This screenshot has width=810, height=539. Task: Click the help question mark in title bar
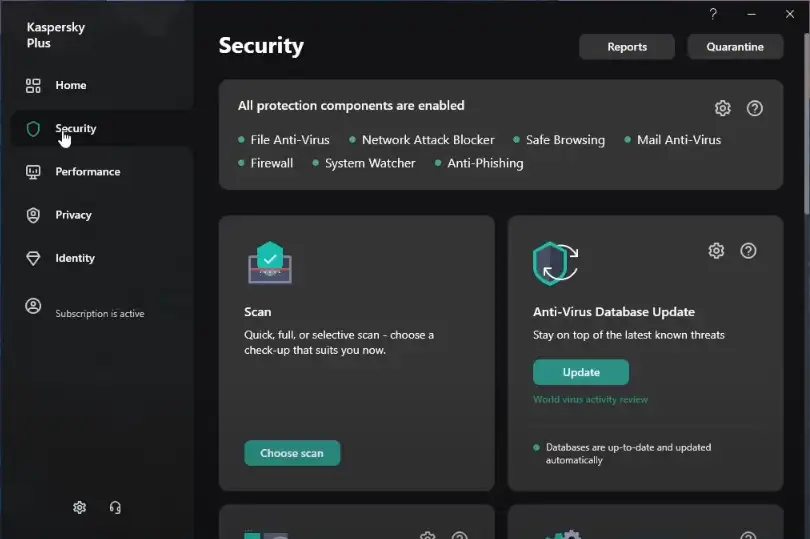pyautogui.click(x=713, y=14)
